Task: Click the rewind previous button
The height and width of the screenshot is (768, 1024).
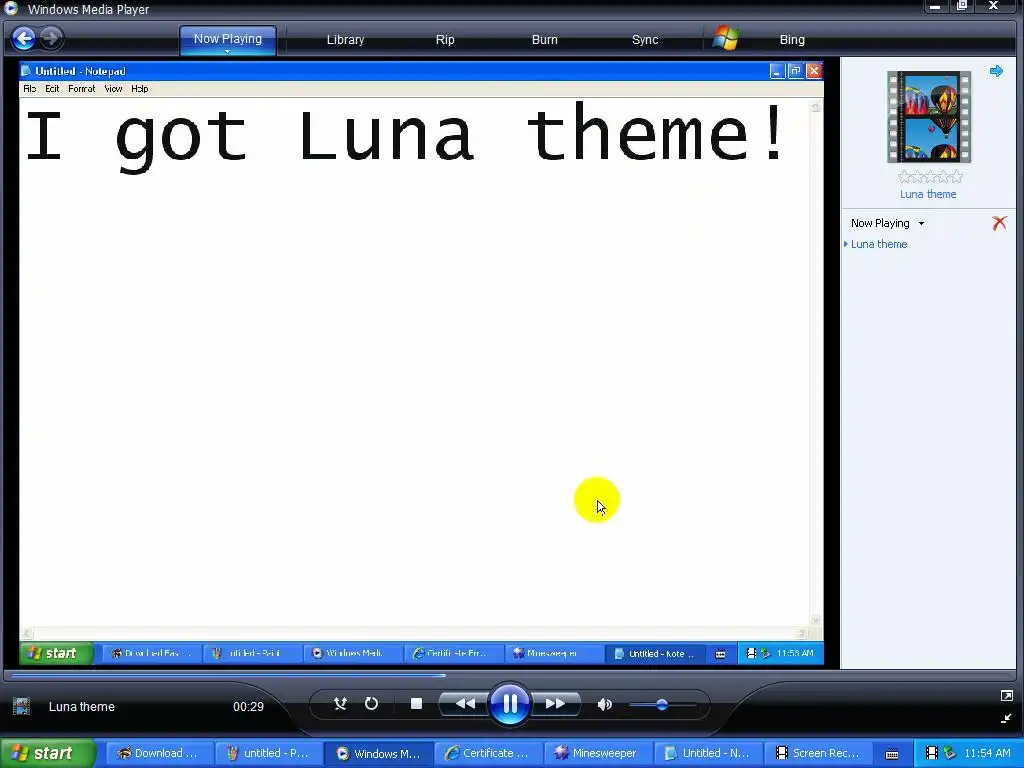Action: click(x=464, y=704)
